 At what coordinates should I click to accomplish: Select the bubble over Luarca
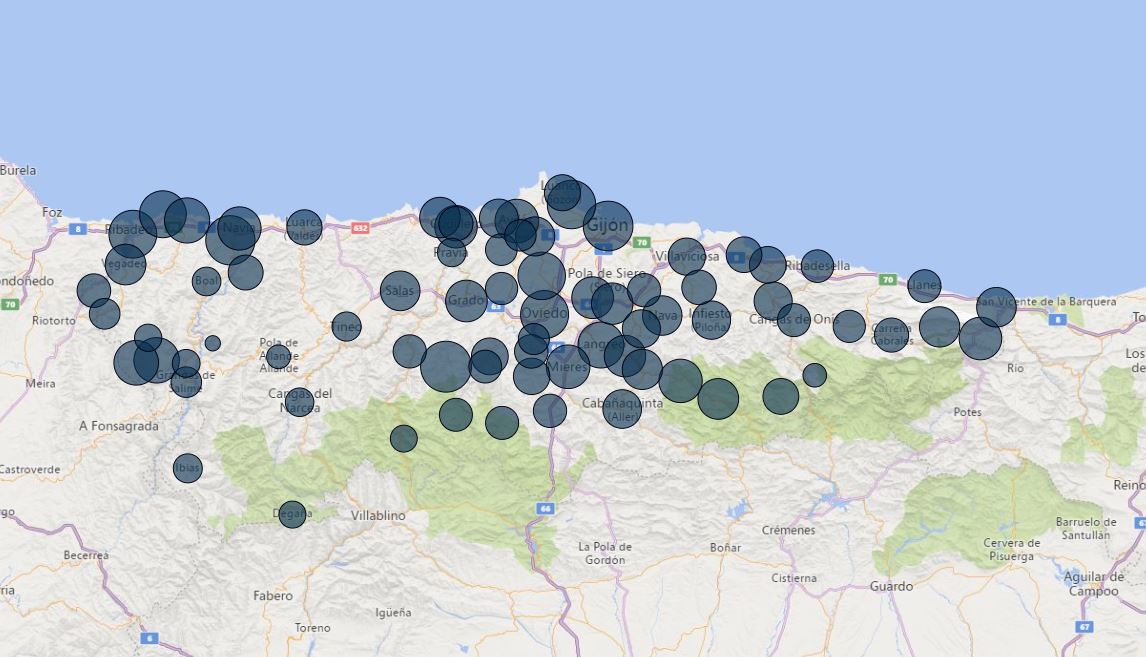click(304, 227)
